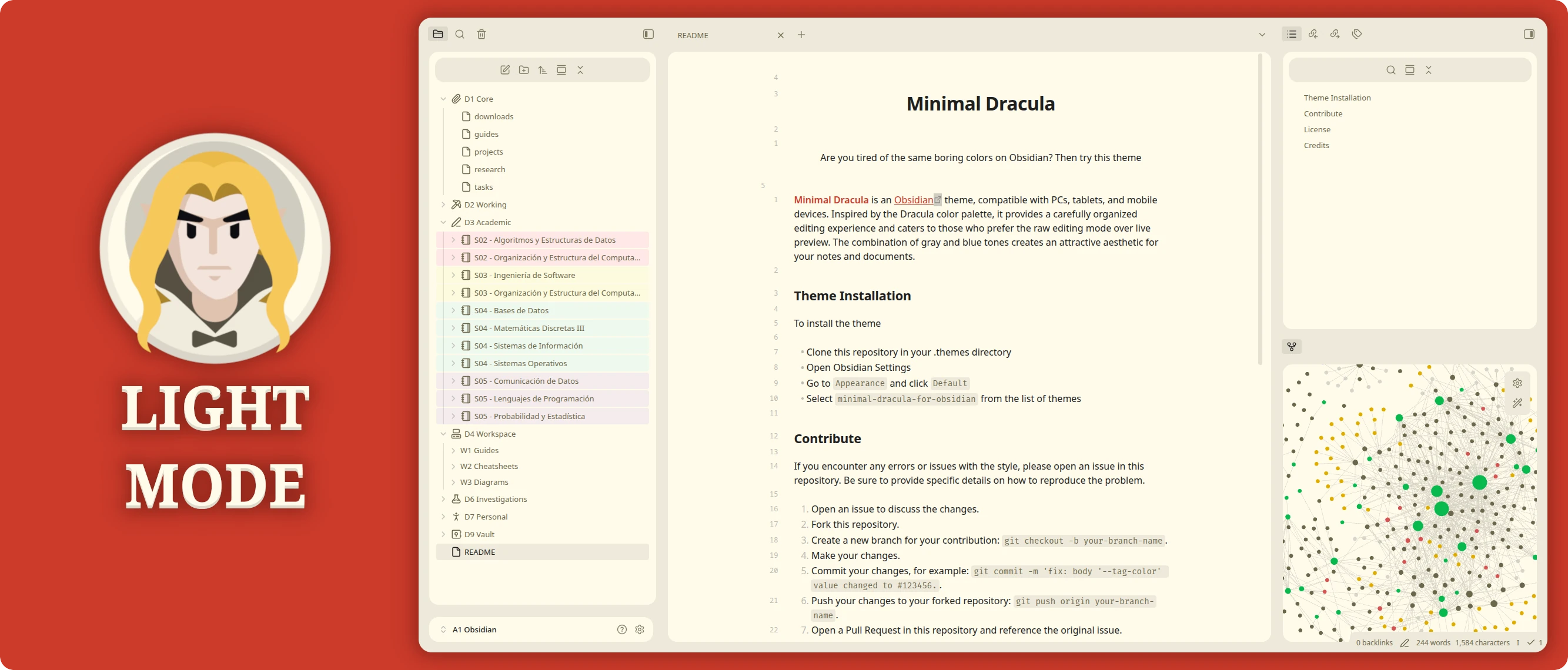This screenshot has width=1568, height=670.
Task: Add a new tab with plus icon
Action: coord(801,35)
